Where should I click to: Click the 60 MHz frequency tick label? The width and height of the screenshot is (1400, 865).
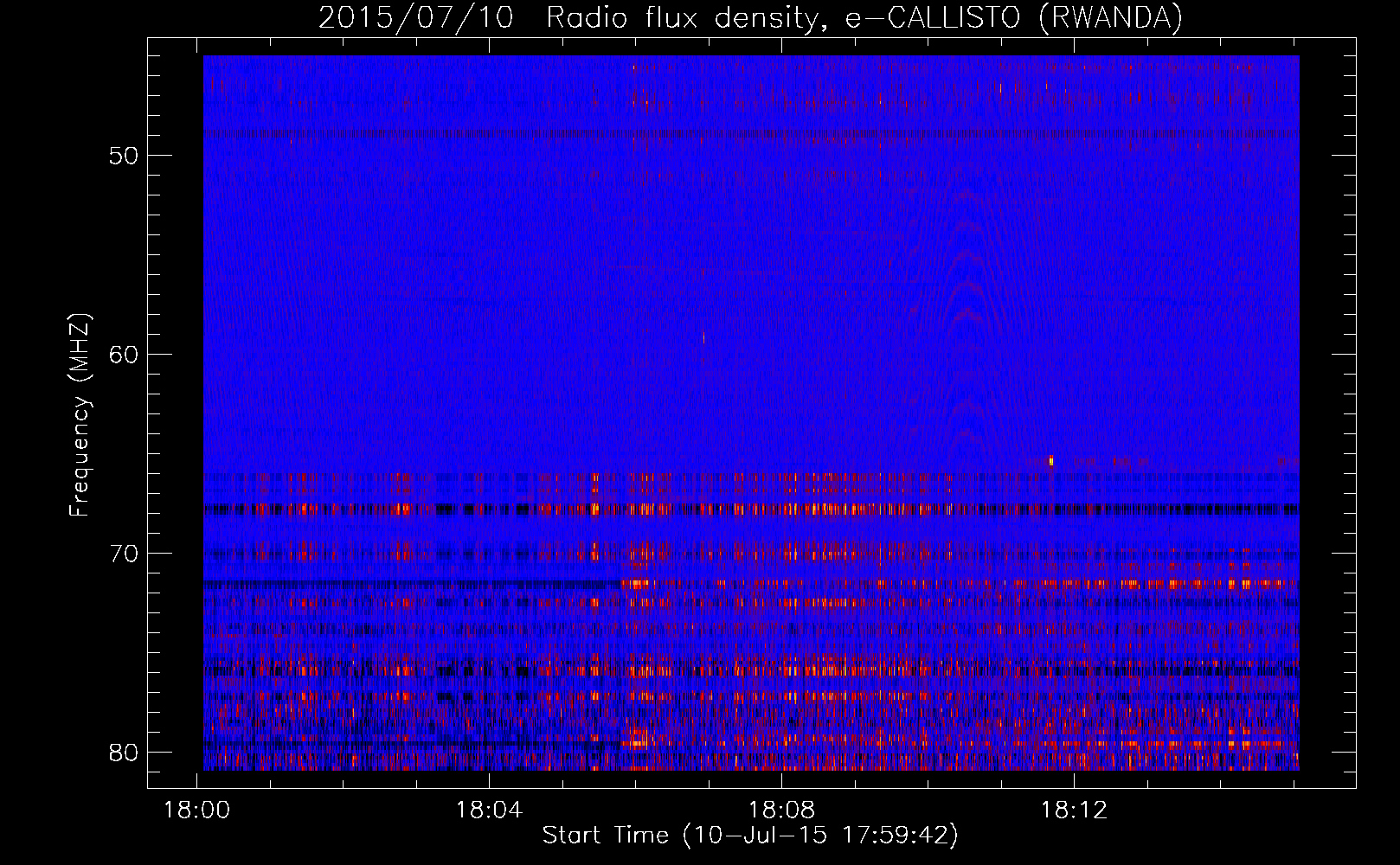pyautogui.click(x=125, y=354)
